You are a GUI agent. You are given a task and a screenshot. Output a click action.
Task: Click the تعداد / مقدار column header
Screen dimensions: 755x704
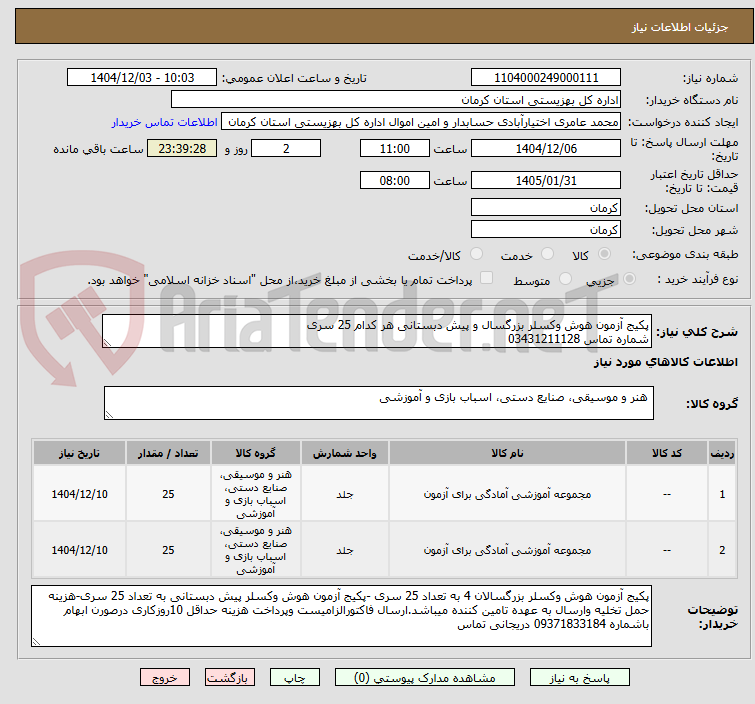pos(168,453)
